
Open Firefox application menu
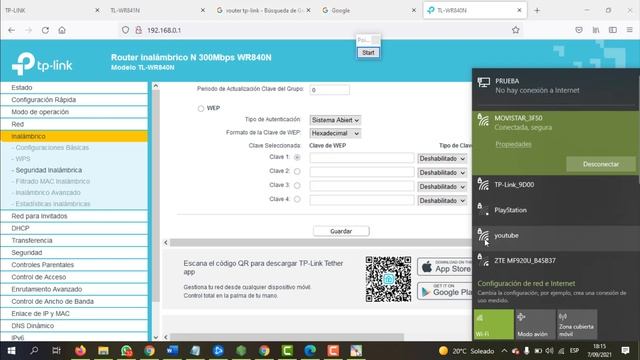(x=629, y=30)
